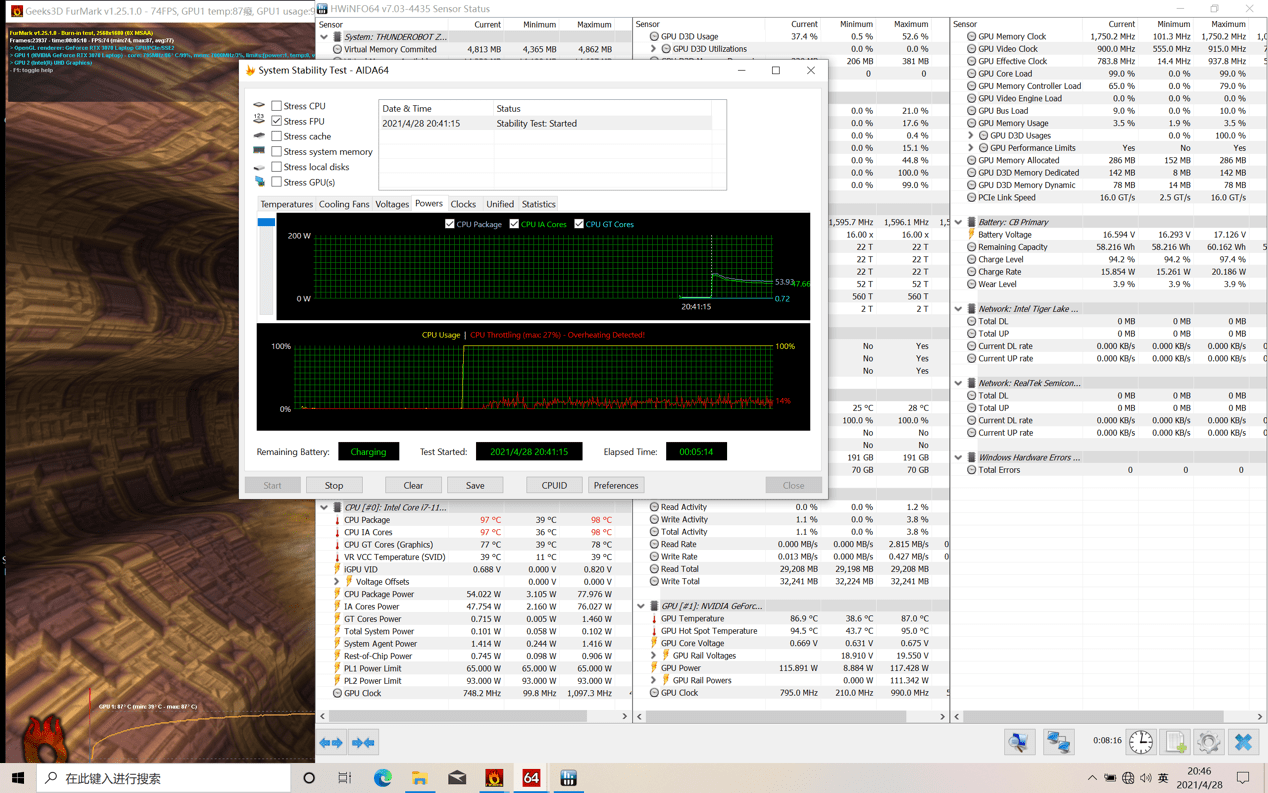1268x793 pixels.
Task: Switch to the Statistics tab
Action: tap(539, 204)
